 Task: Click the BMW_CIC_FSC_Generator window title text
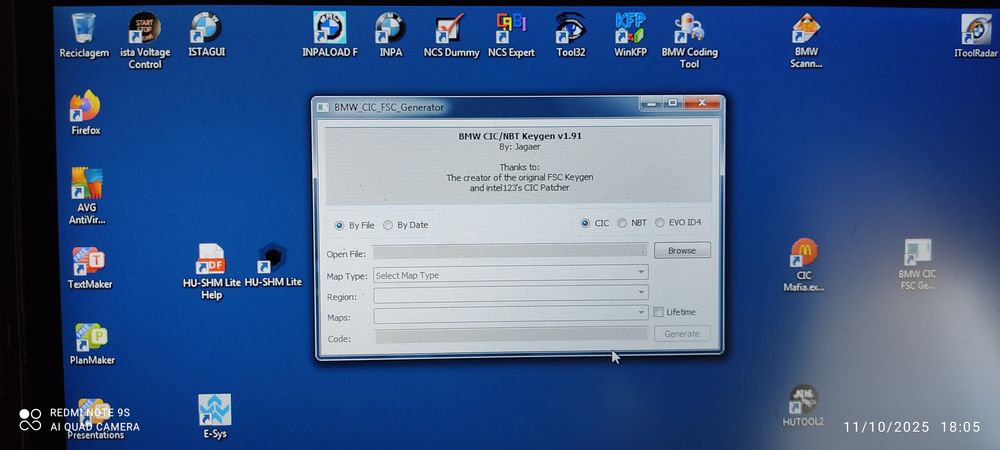click(388, 107)
